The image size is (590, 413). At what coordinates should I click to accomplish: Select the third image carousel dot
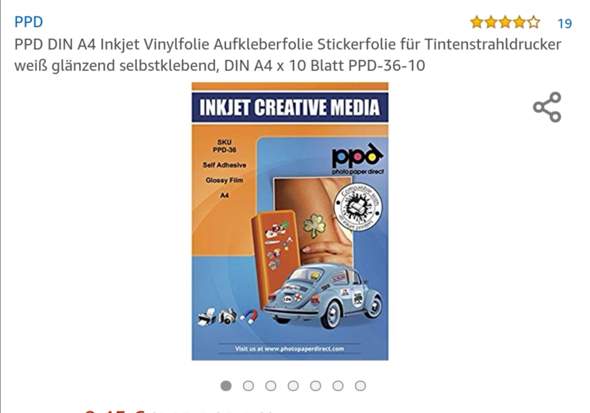pyautogui.click(x=271, y=386)
